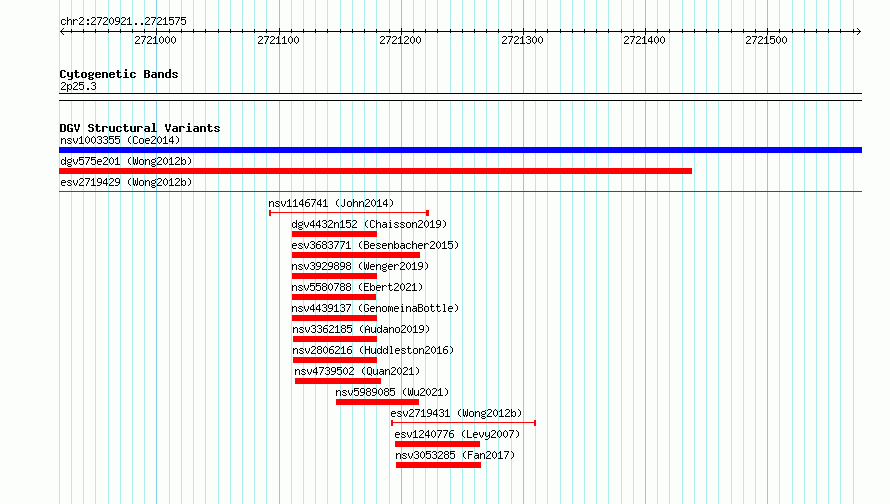
Task: Open esv1240776 (Levy2007) label
Action: click(x=457, y=434)
